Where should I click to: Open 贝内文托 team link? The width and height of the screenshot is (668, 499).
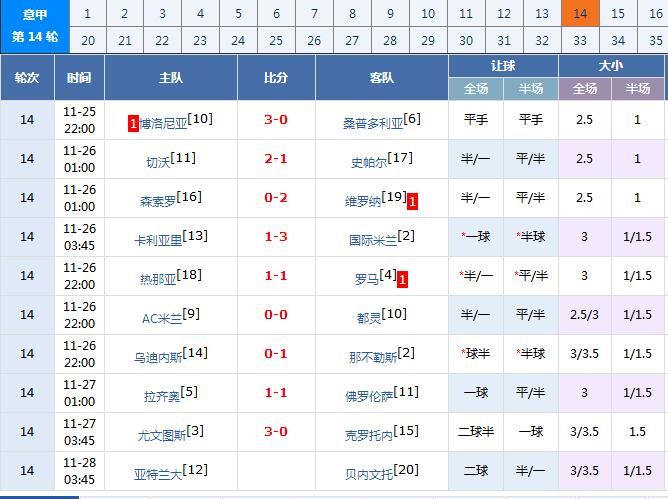pos(369,474)
